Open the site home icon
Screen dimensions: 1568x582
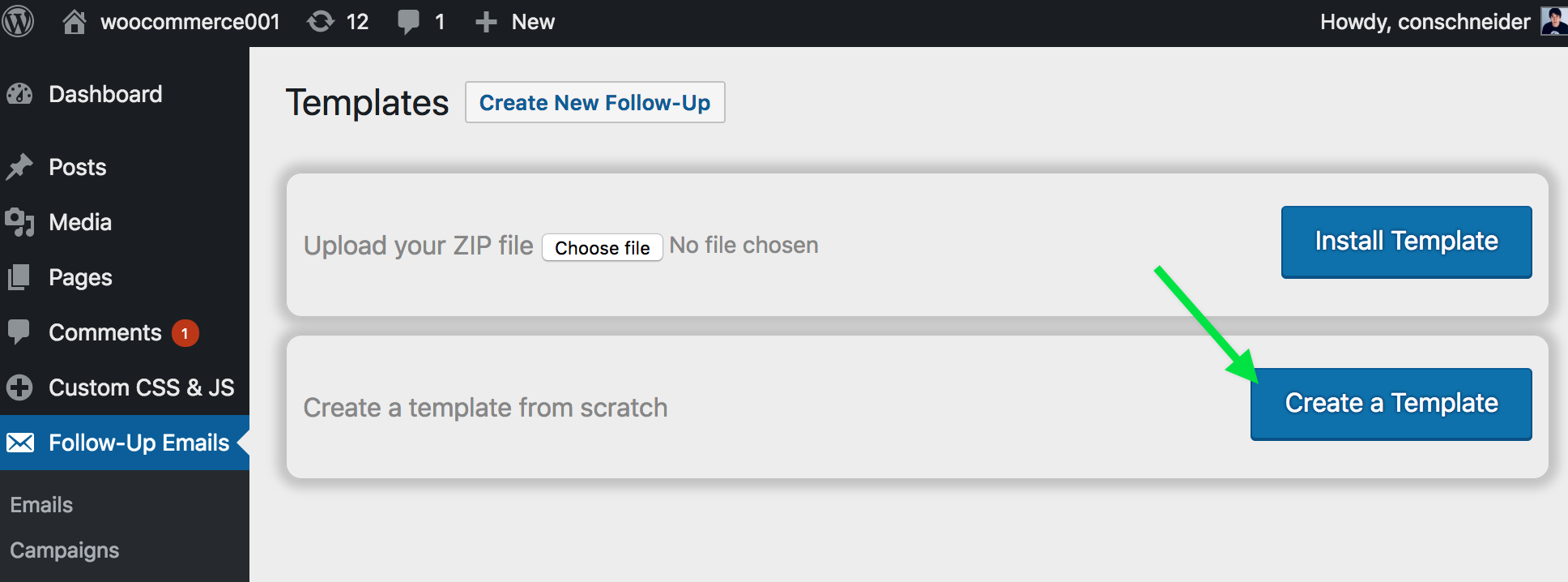pyautogui.click(x=74, y=22)
